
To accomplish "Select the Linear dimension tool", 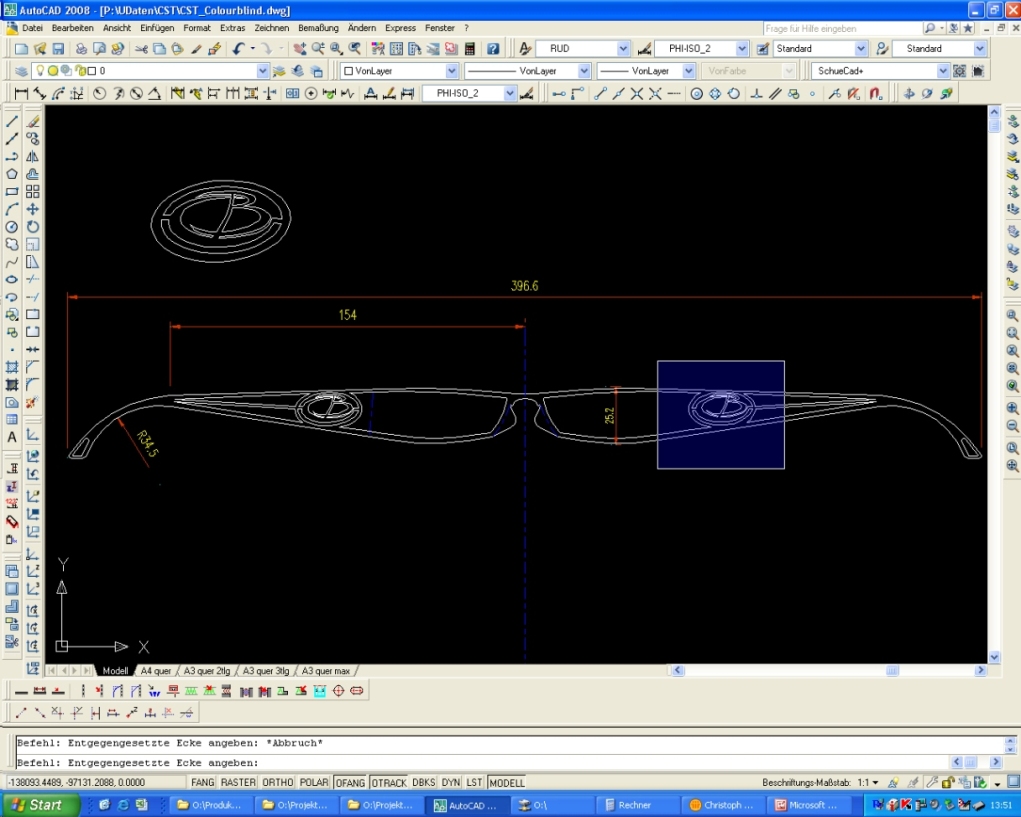I will tap(21, 94).
